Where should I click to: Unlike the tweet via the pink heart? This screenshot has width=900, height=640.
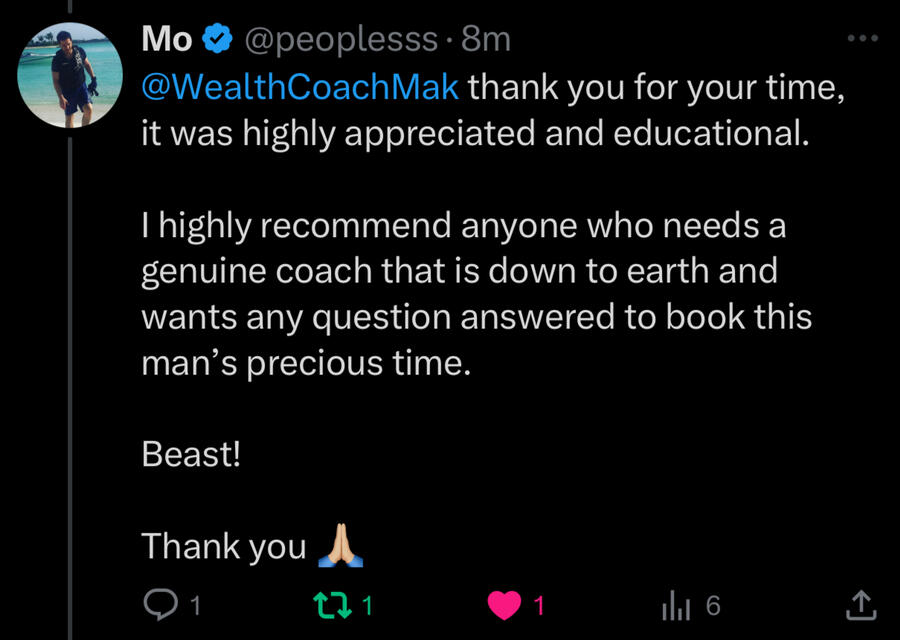pyautogui.click(x=505, y=604)
